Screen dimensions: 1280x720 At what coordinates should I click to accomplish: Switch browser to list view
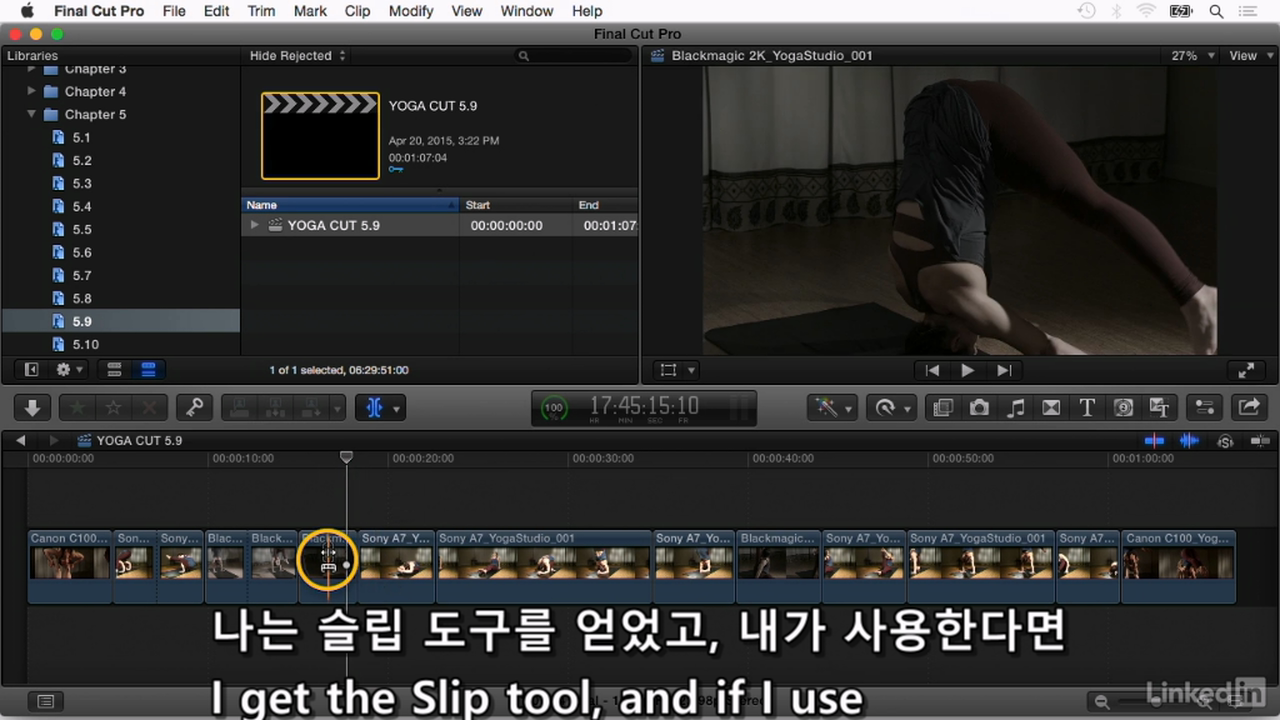tap(148, 370)
